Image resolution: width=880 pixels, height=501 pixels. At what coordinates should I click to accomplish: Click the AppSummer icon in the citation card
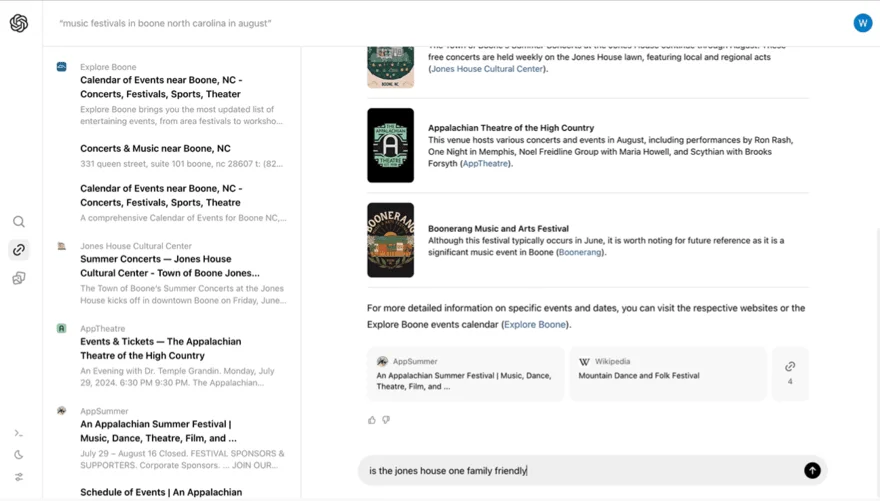tap(382, 361)
